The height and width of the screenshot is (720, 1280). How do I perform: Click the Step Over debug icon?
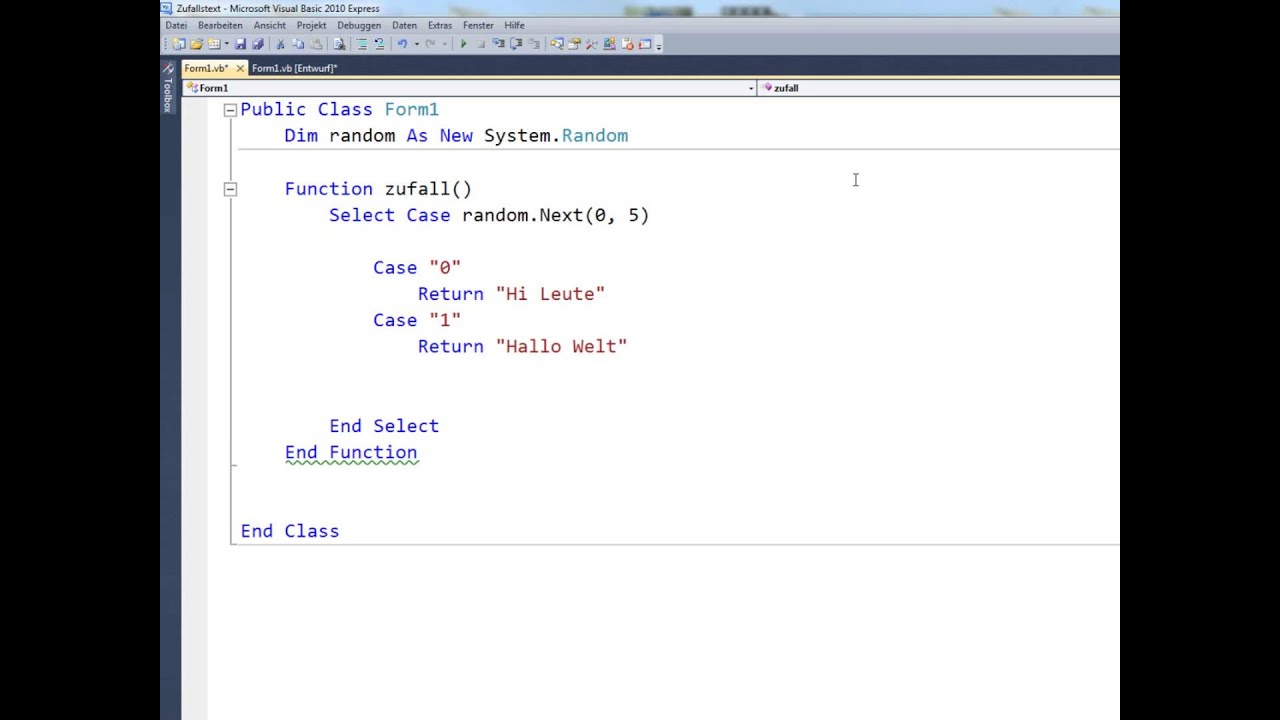pos(516,44)
